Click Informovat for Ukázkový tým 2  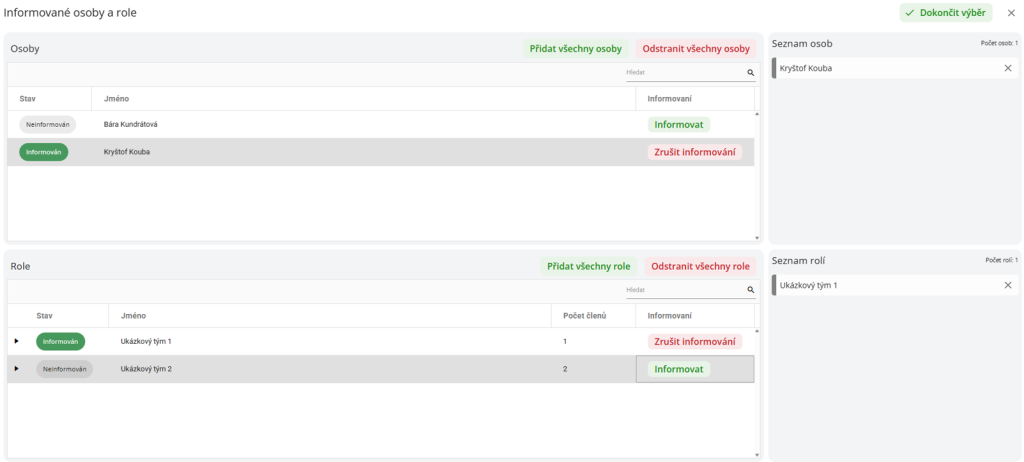(x=679, y=369)
